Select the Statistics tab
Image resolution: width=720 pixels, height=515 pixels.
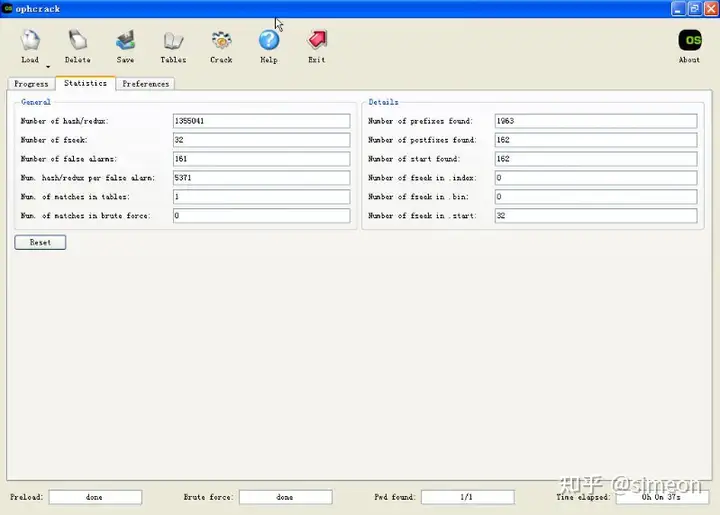[85, 83]
